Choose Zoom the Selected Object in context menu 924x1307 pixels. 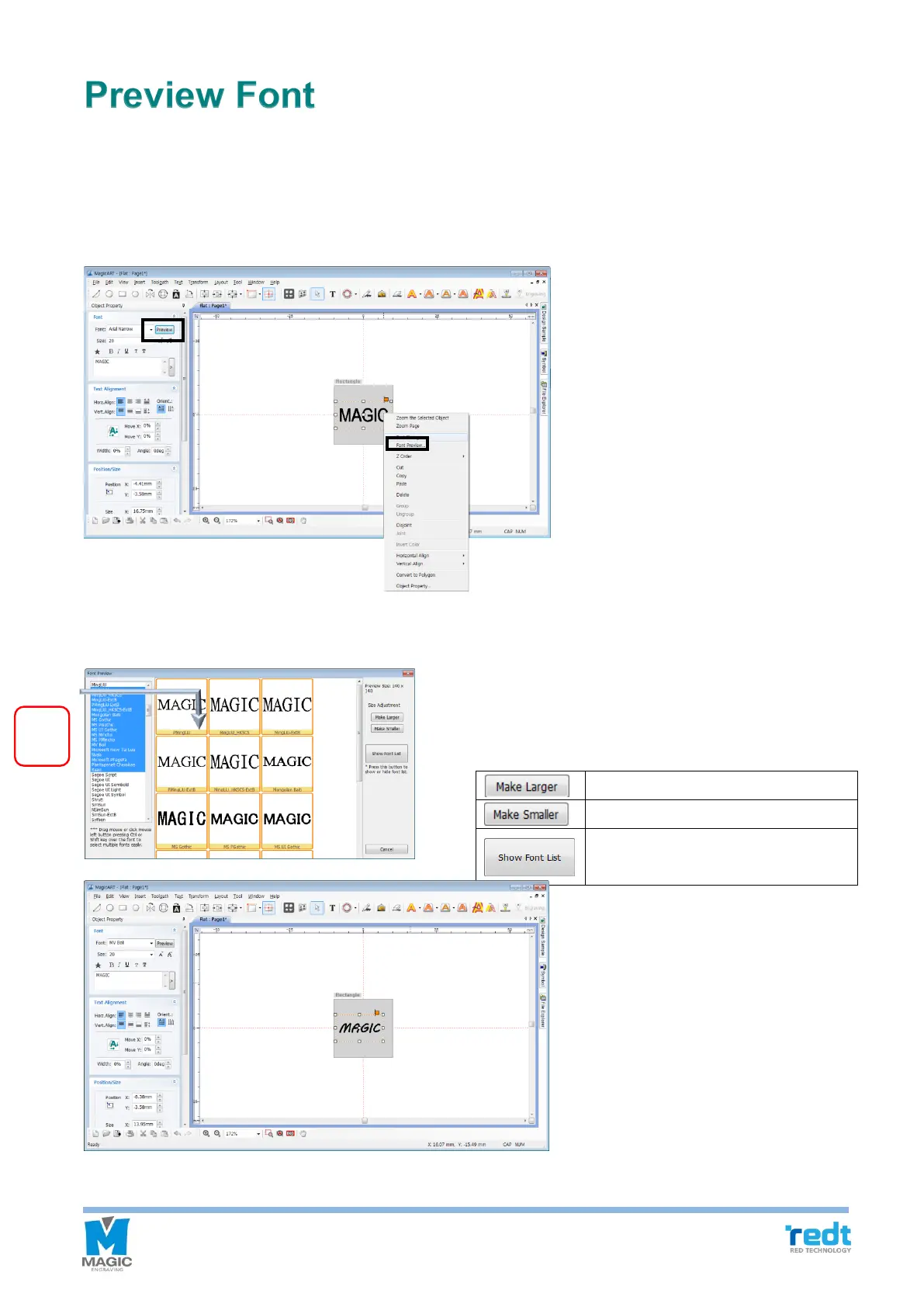point(423,418)
